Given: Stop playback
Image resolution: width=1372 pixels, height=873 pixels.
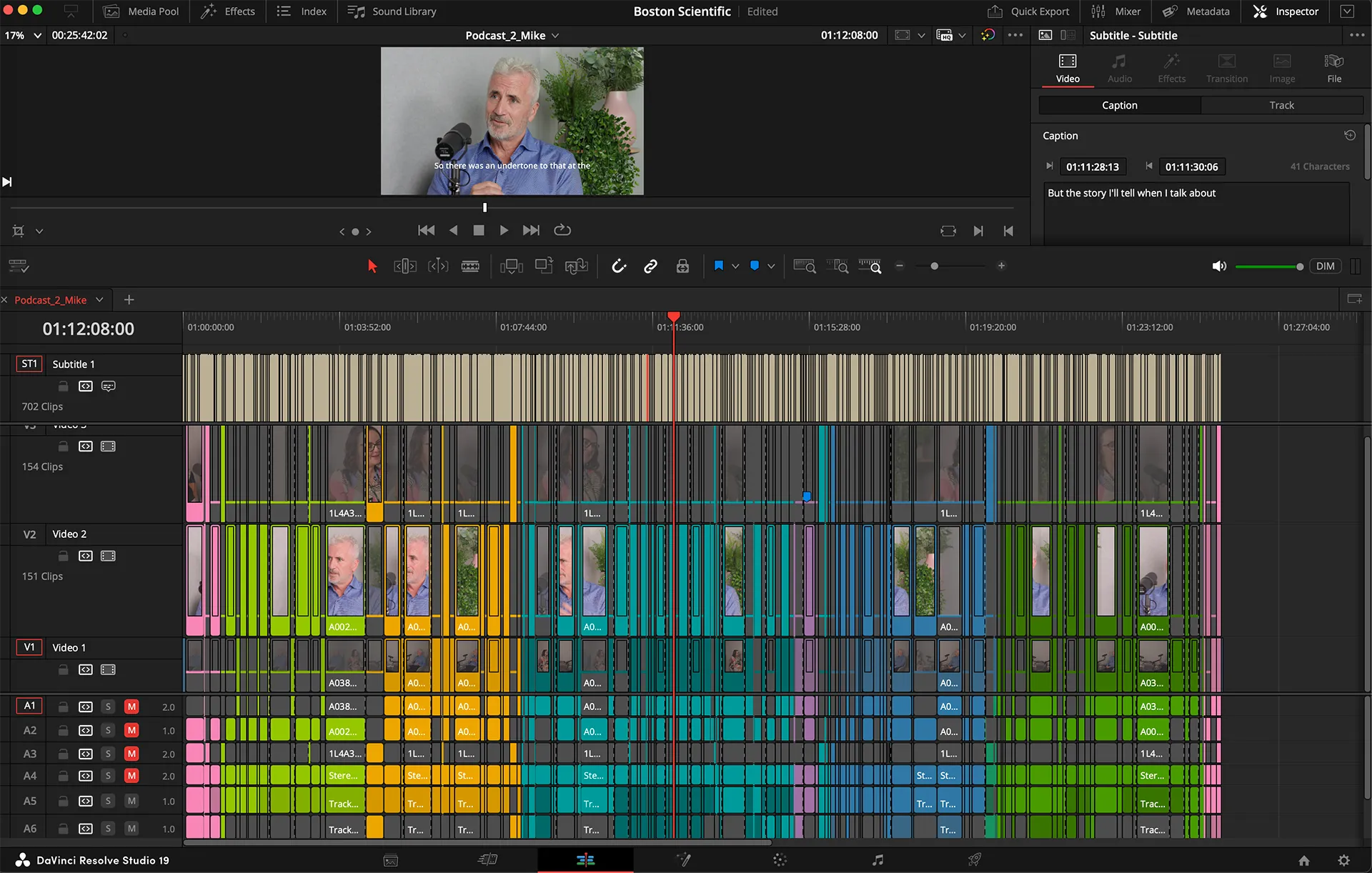Looking at the screenshot, I should click(479, 230).
